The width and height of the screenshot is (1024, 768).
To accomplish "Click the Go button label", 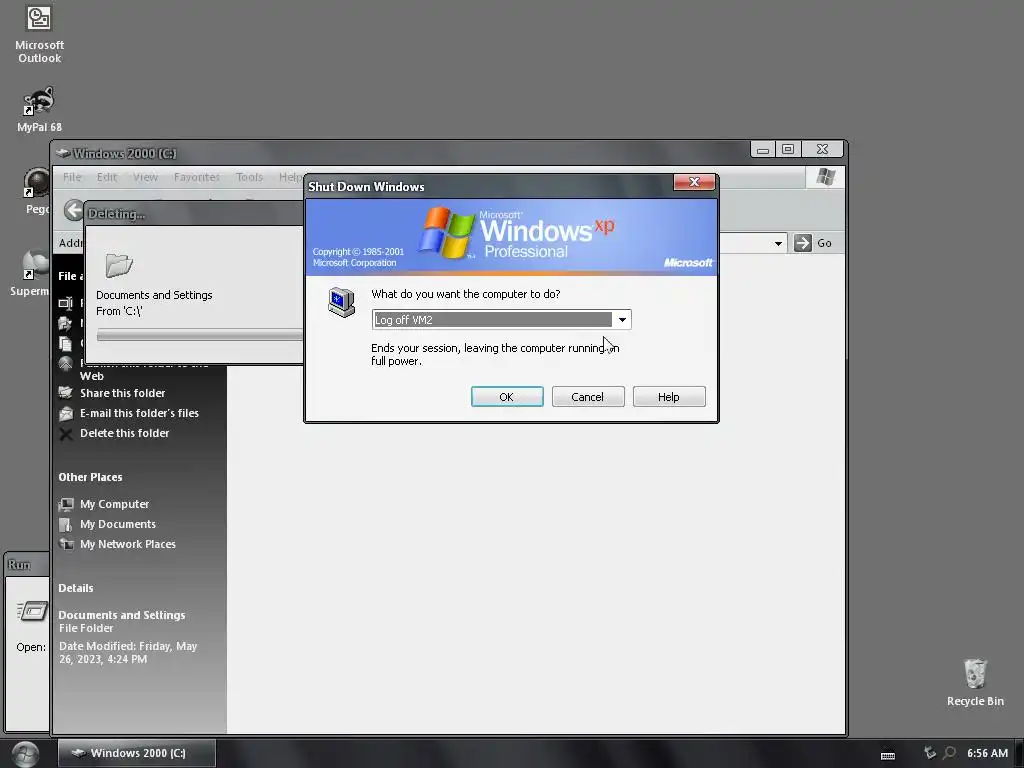I will tap(824, 243).
